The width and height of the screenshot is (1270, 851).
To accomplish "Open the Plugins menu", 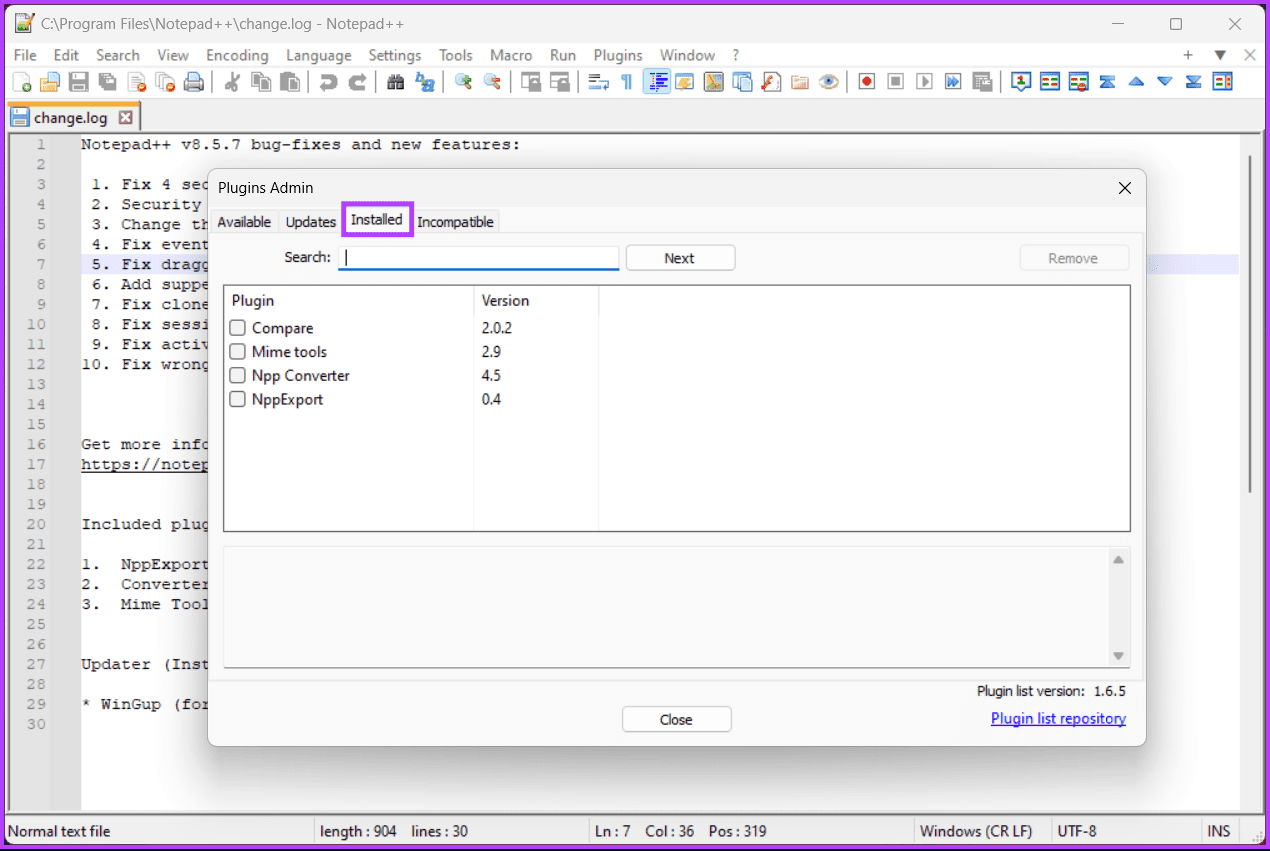I will 617,55.
